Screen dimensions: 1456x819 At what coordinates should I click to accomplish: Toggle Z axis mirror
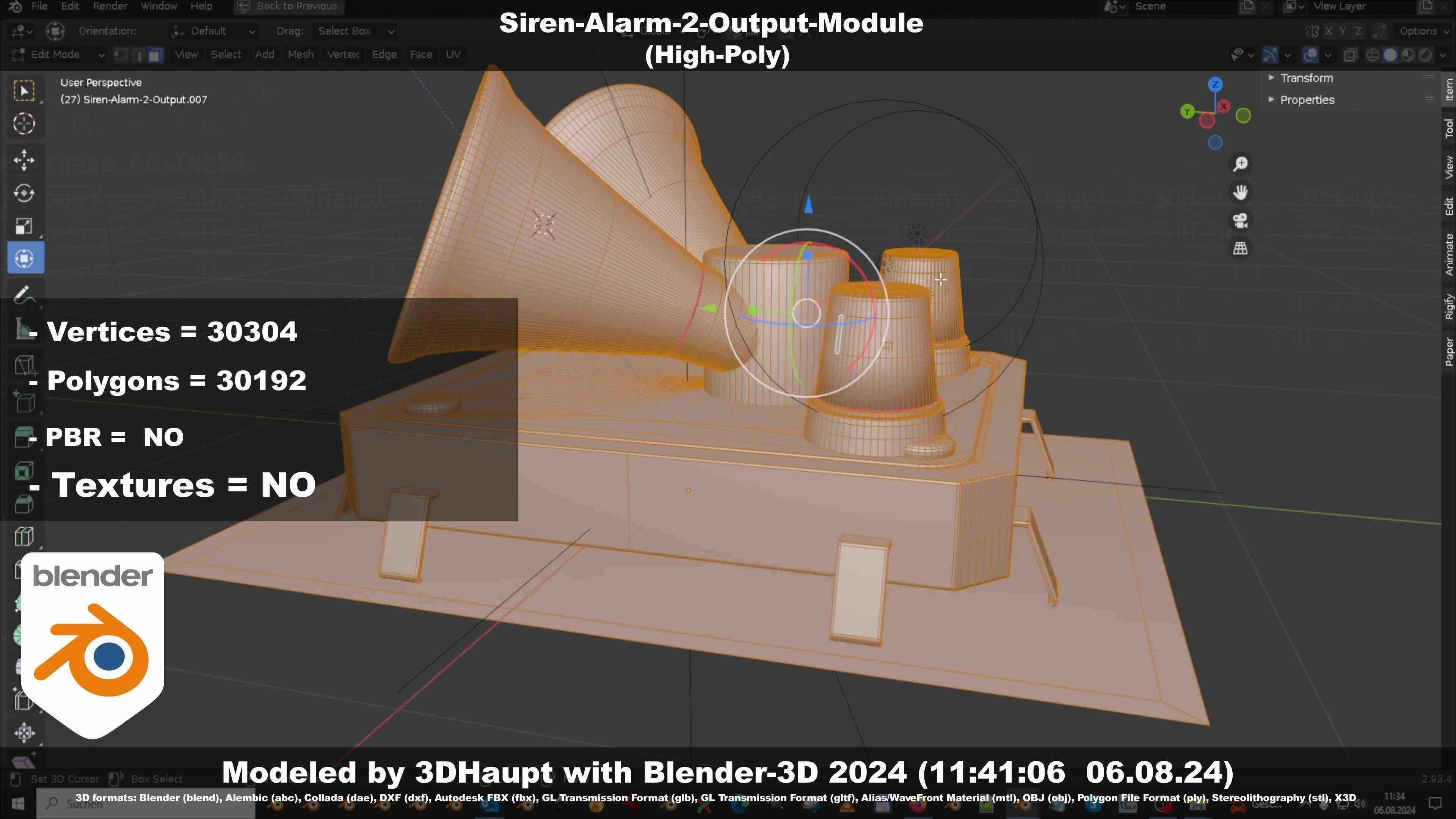coord(1358,31)
